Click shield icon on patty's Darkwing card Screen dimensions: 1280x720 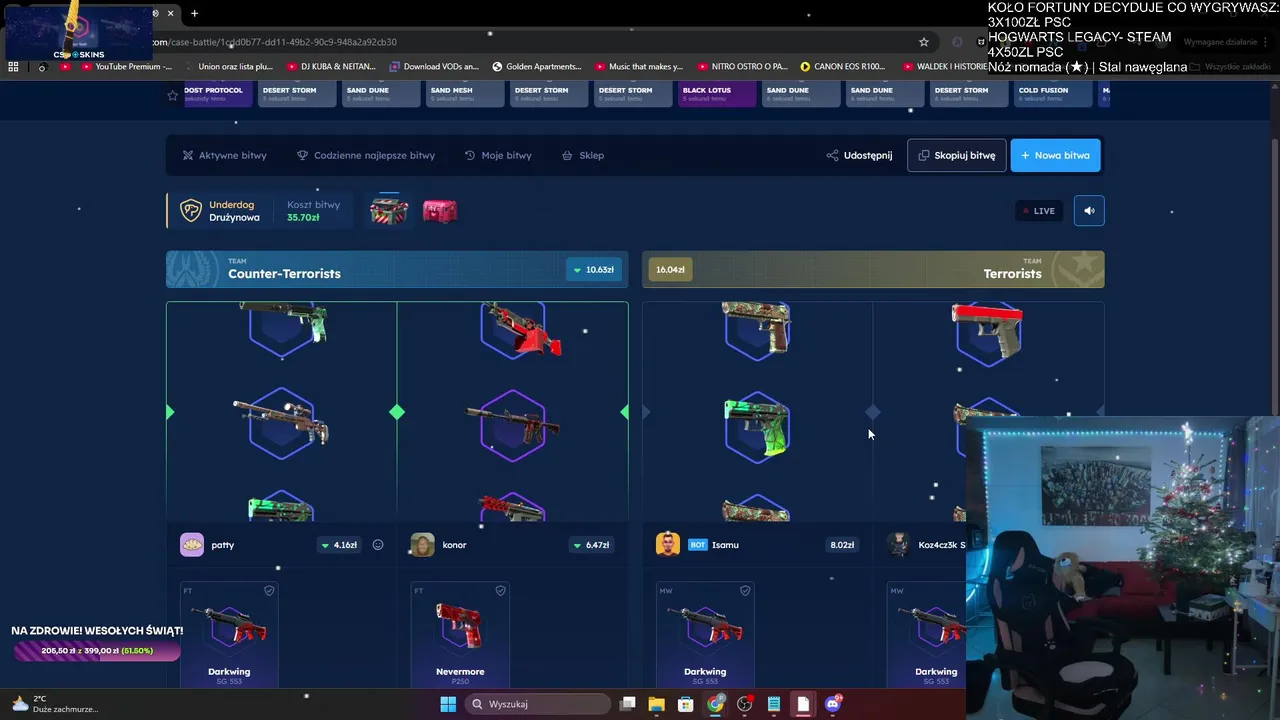269,591
